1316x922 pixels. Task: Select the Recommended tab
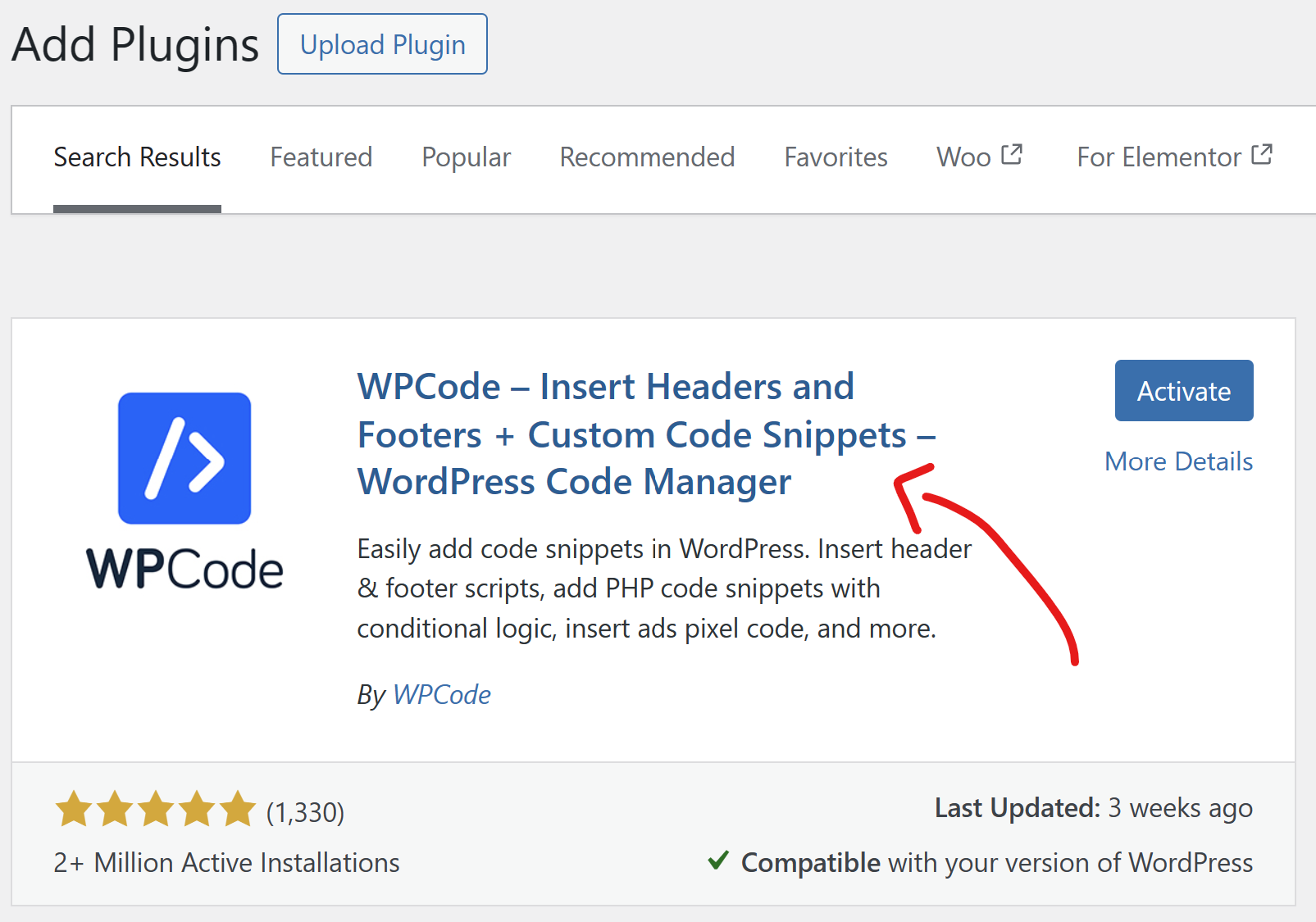pyautogui.click(x=647, y=157)
